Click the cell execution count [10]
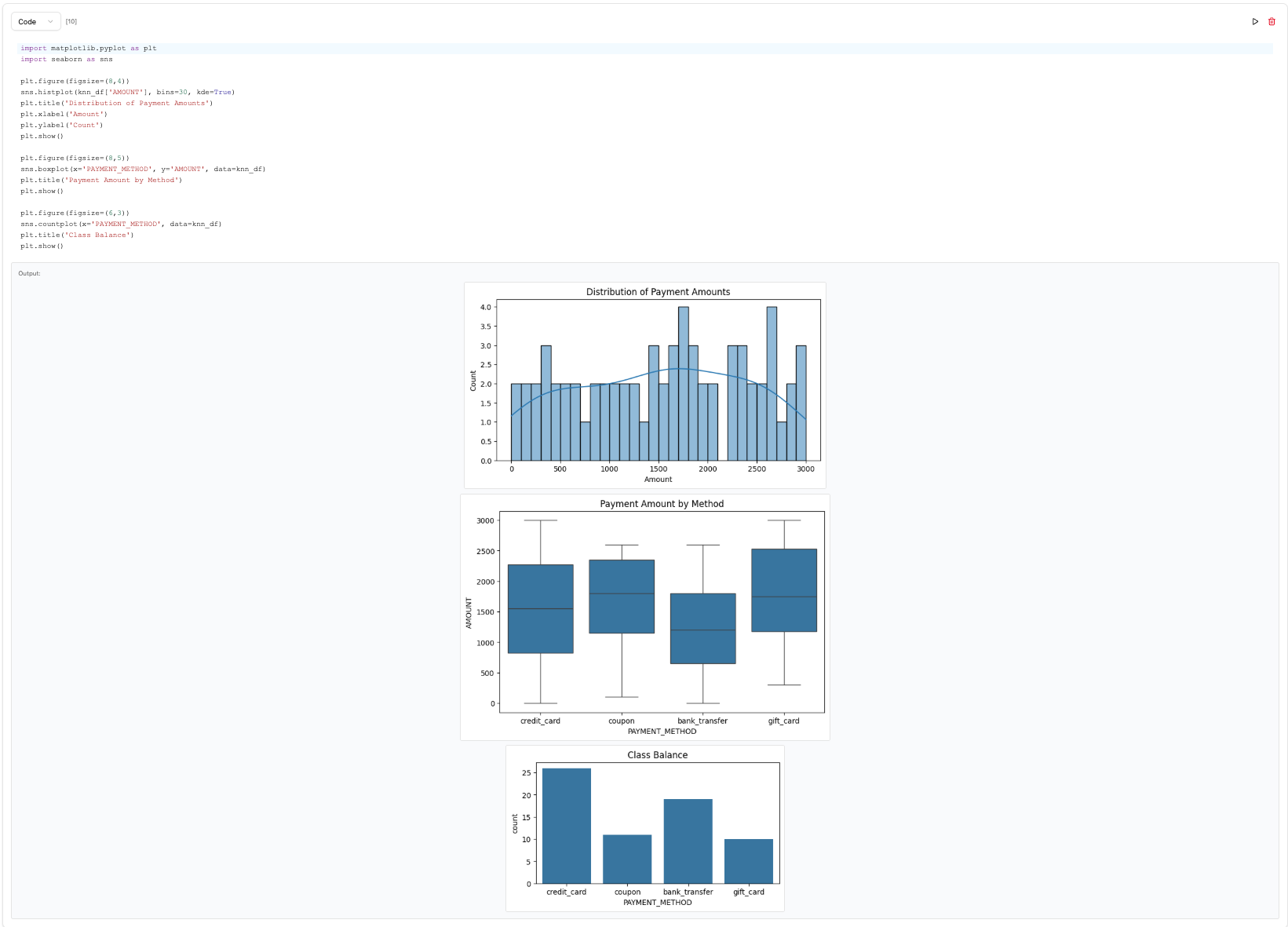1288x927 pixels. [71, 22]
